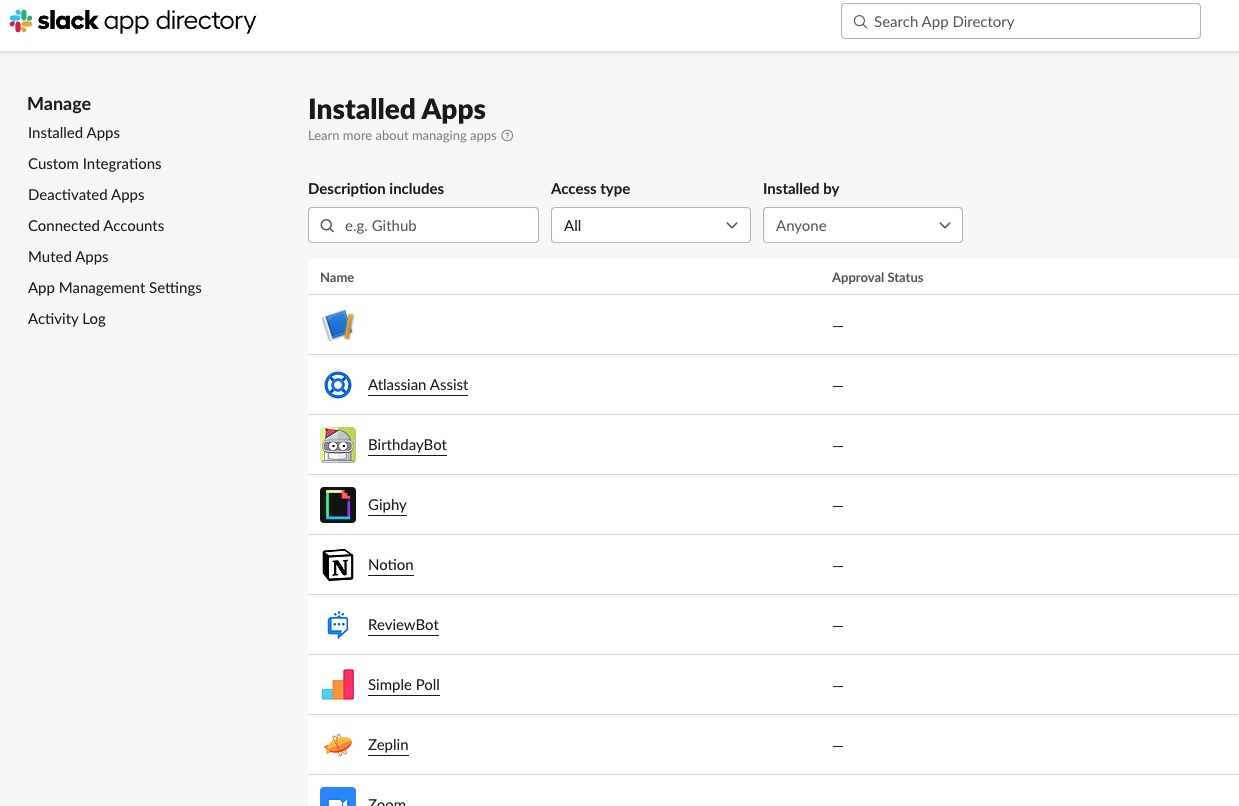The image size is (1239, 806).
Task: Click the magnifier icon in Description filter
Action: click(x=327, y=226)
